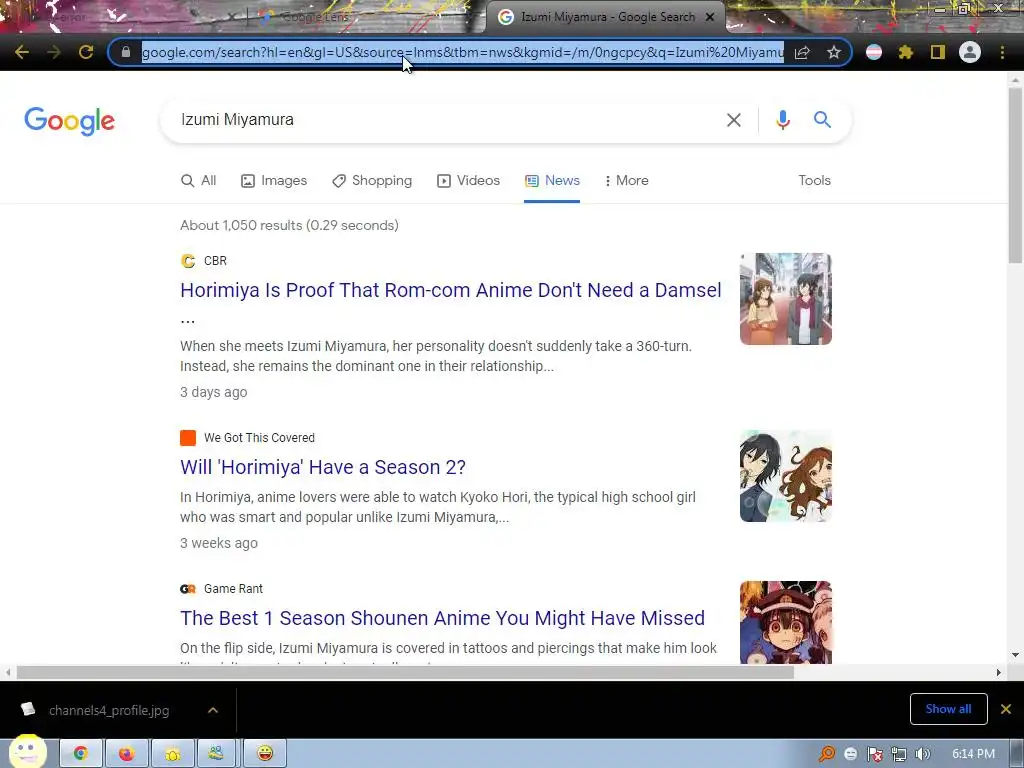The height and width of the screenshot is (768, 1024).
Task: Click the Game Rant article thumbnail
Action: (x=786, y=622)
